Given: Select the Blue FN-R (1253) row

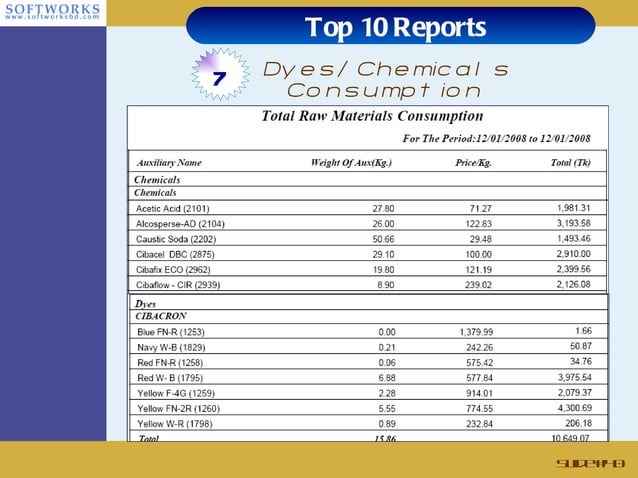Looking at the screenshot, I should tap(369, 332).
